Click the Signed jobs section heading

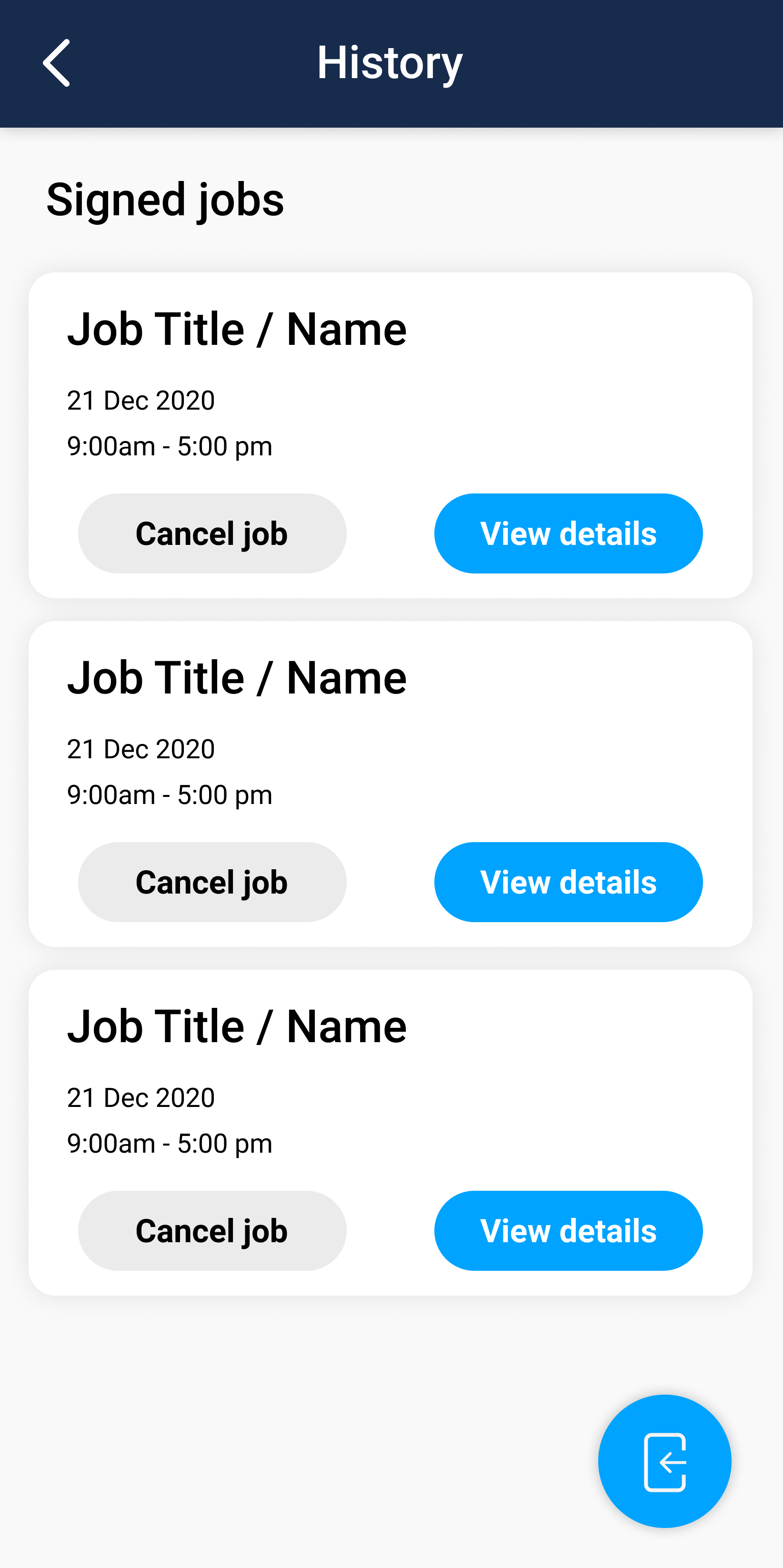point(165,200)
